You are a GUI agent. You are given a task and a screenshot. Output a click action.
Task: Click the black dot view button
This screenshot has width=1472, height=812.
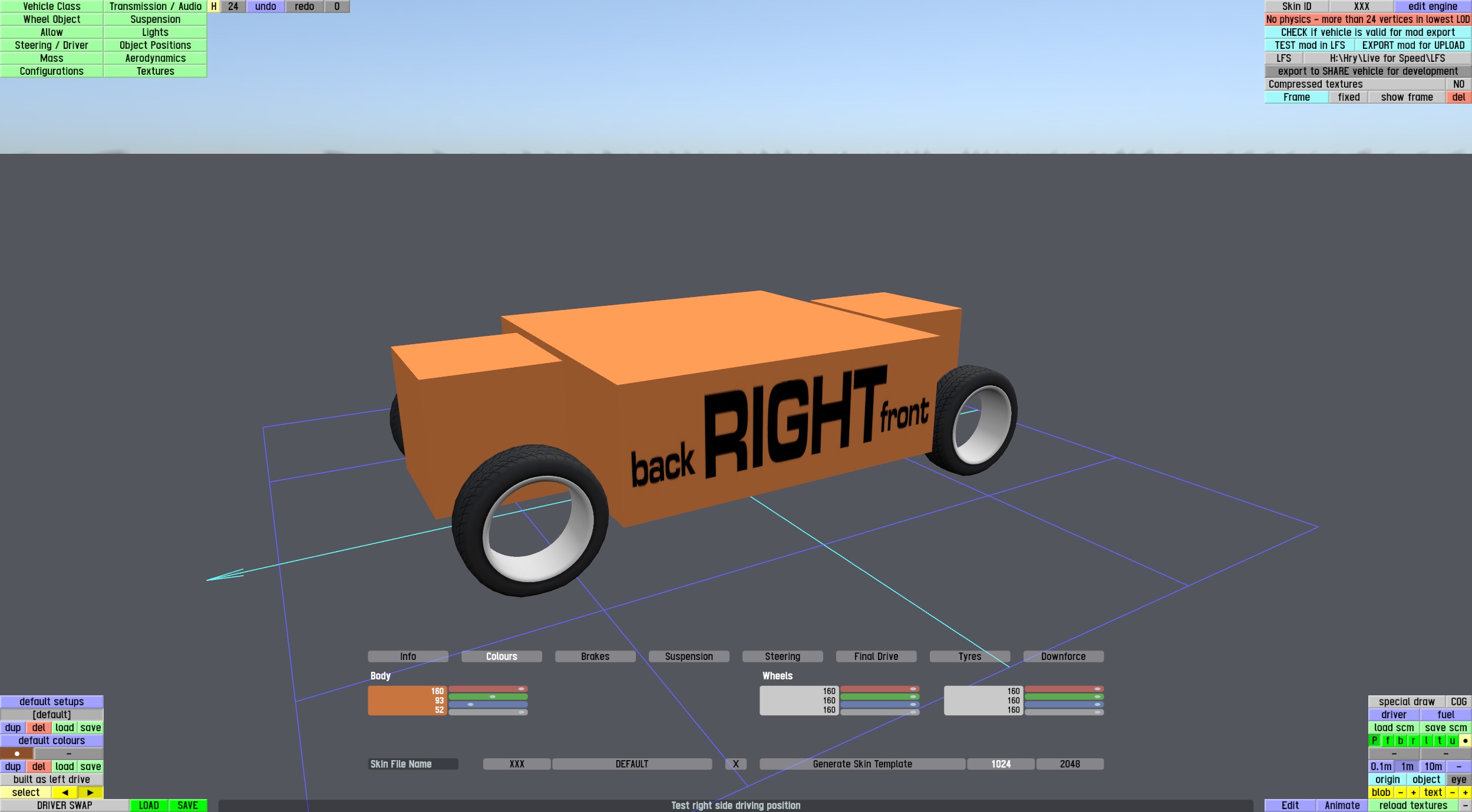1465,741
